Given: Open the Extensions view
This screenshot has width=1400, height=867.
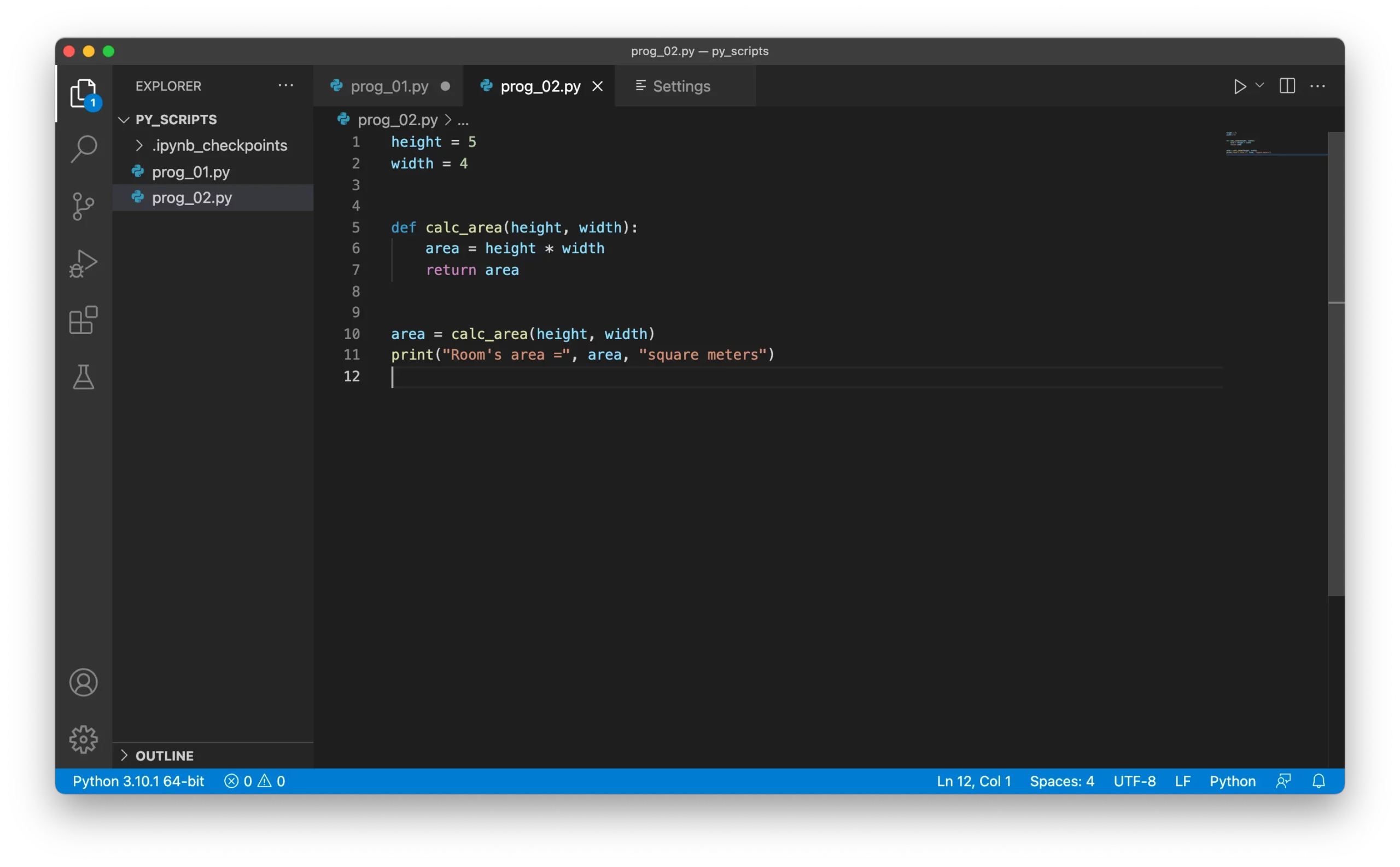Looking at the screenshot, I should 84,320.
